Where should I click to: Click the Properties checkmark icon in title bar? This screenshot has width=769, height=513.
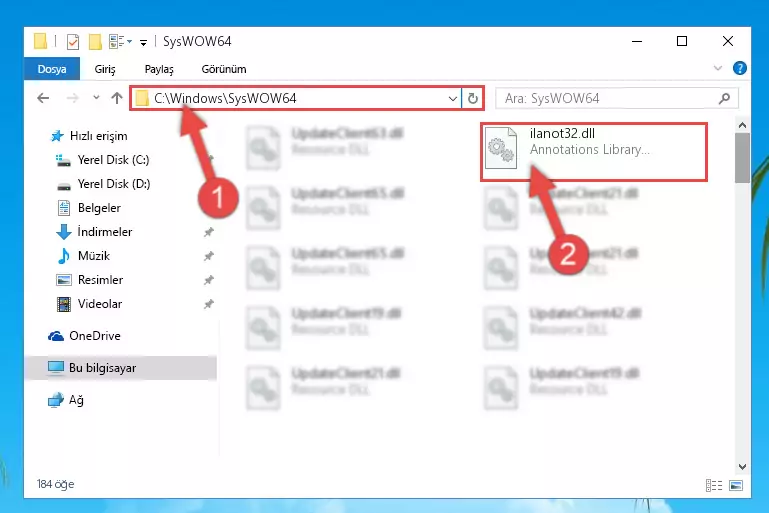(73, 42)
